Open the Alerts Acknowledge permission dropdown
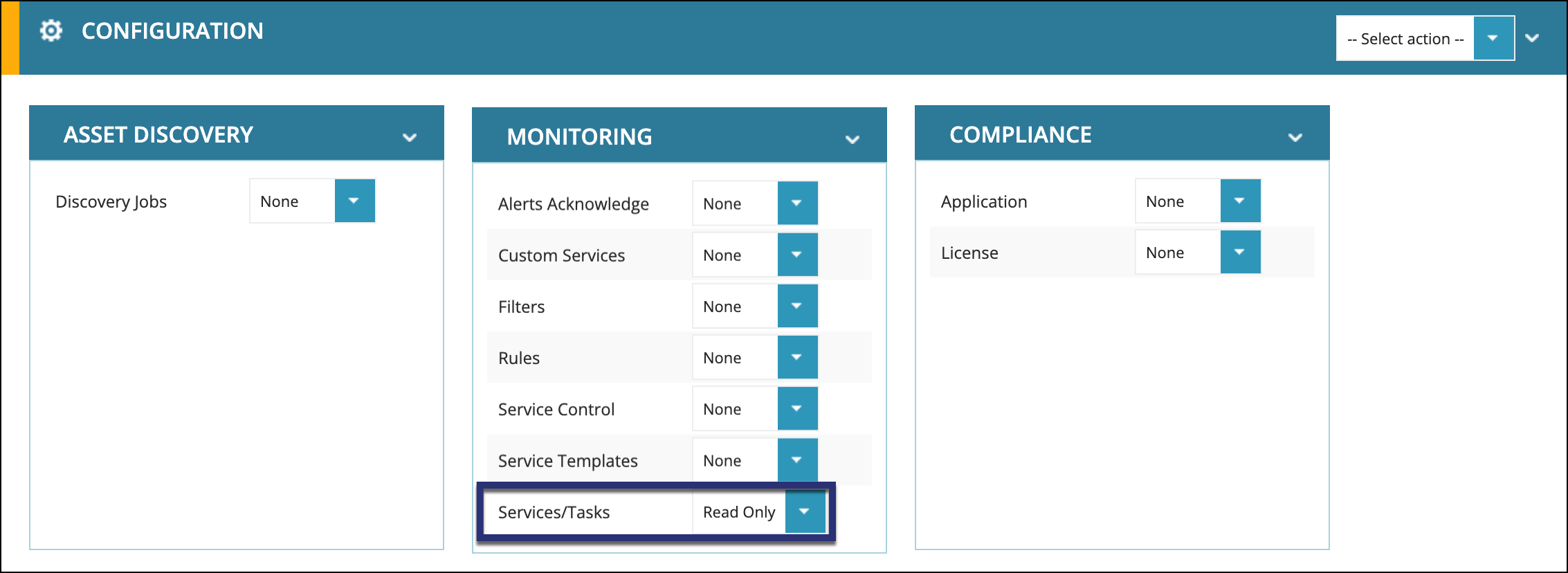 [755, 203]
